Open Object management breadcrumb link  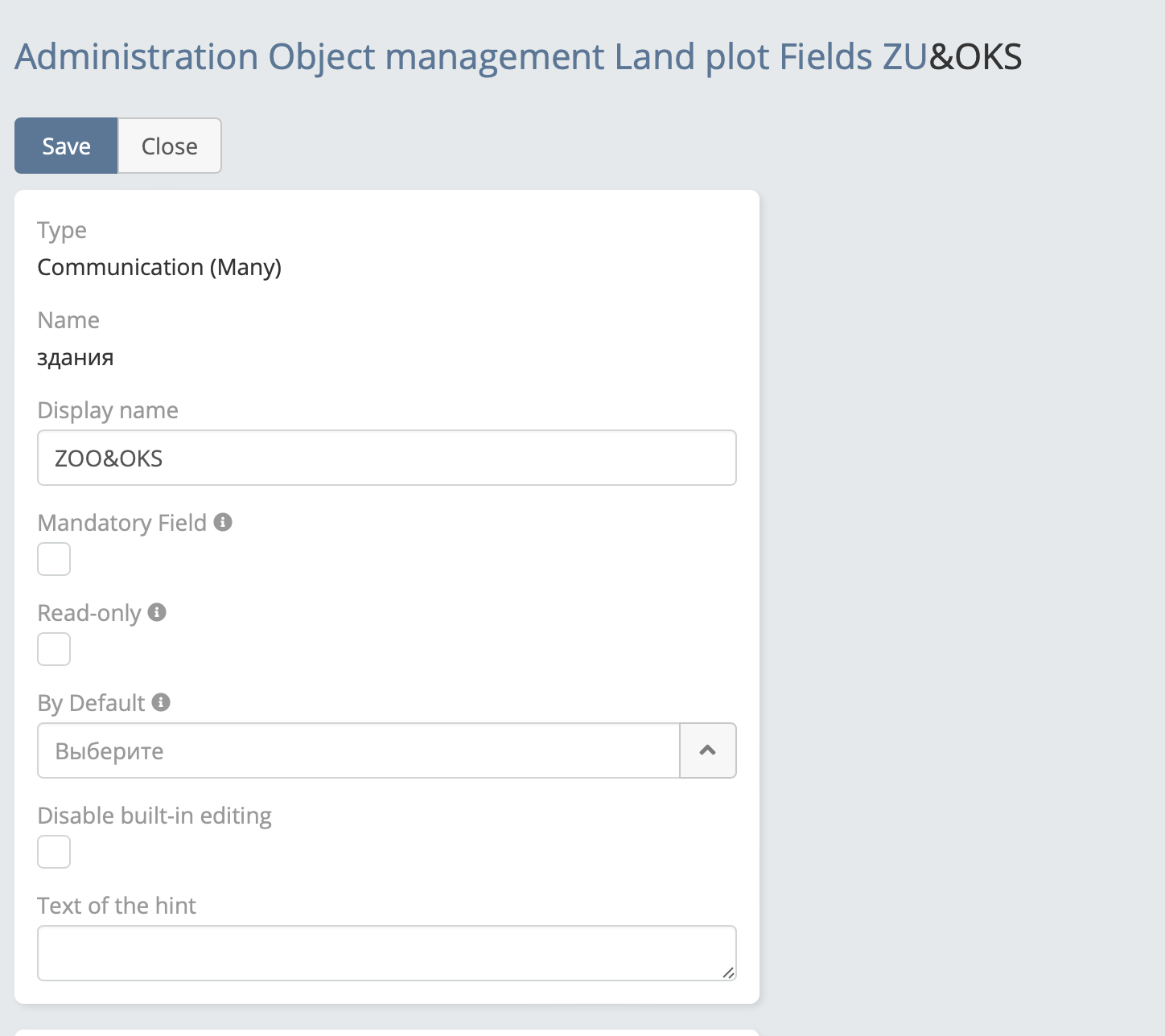pyautogui.click(x=436, y=57)
